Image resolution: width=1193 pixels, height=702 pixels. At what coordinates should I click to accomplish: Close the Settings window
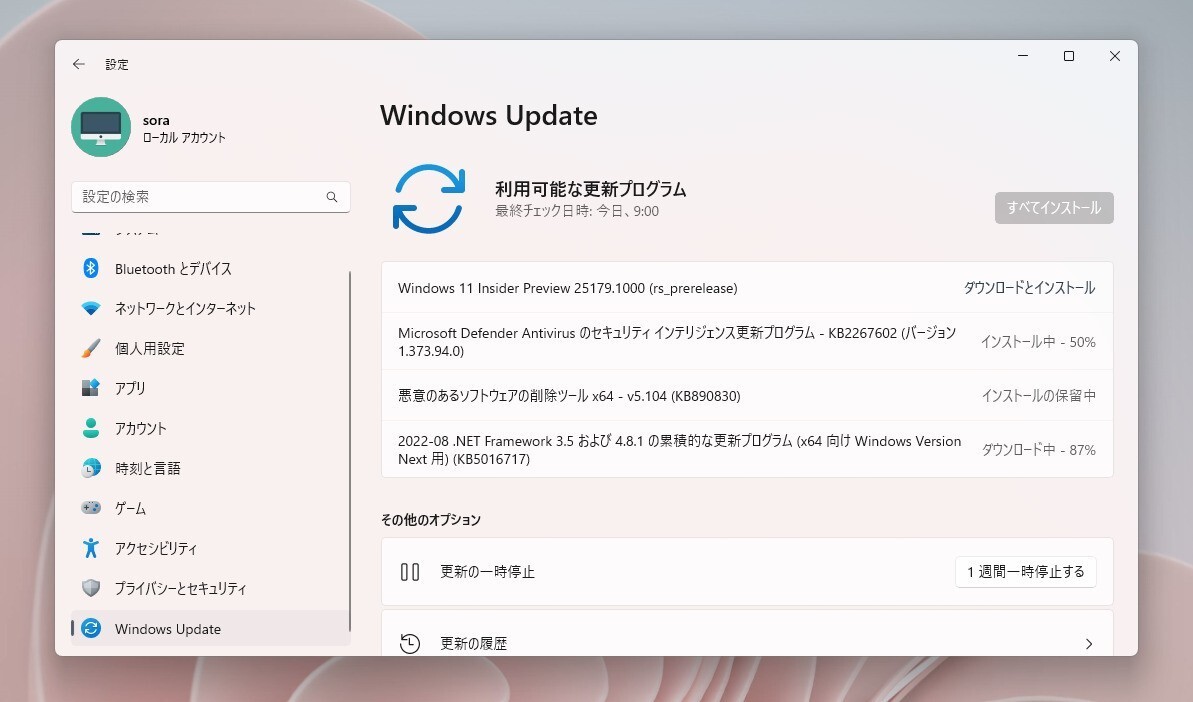(1115, 56)
